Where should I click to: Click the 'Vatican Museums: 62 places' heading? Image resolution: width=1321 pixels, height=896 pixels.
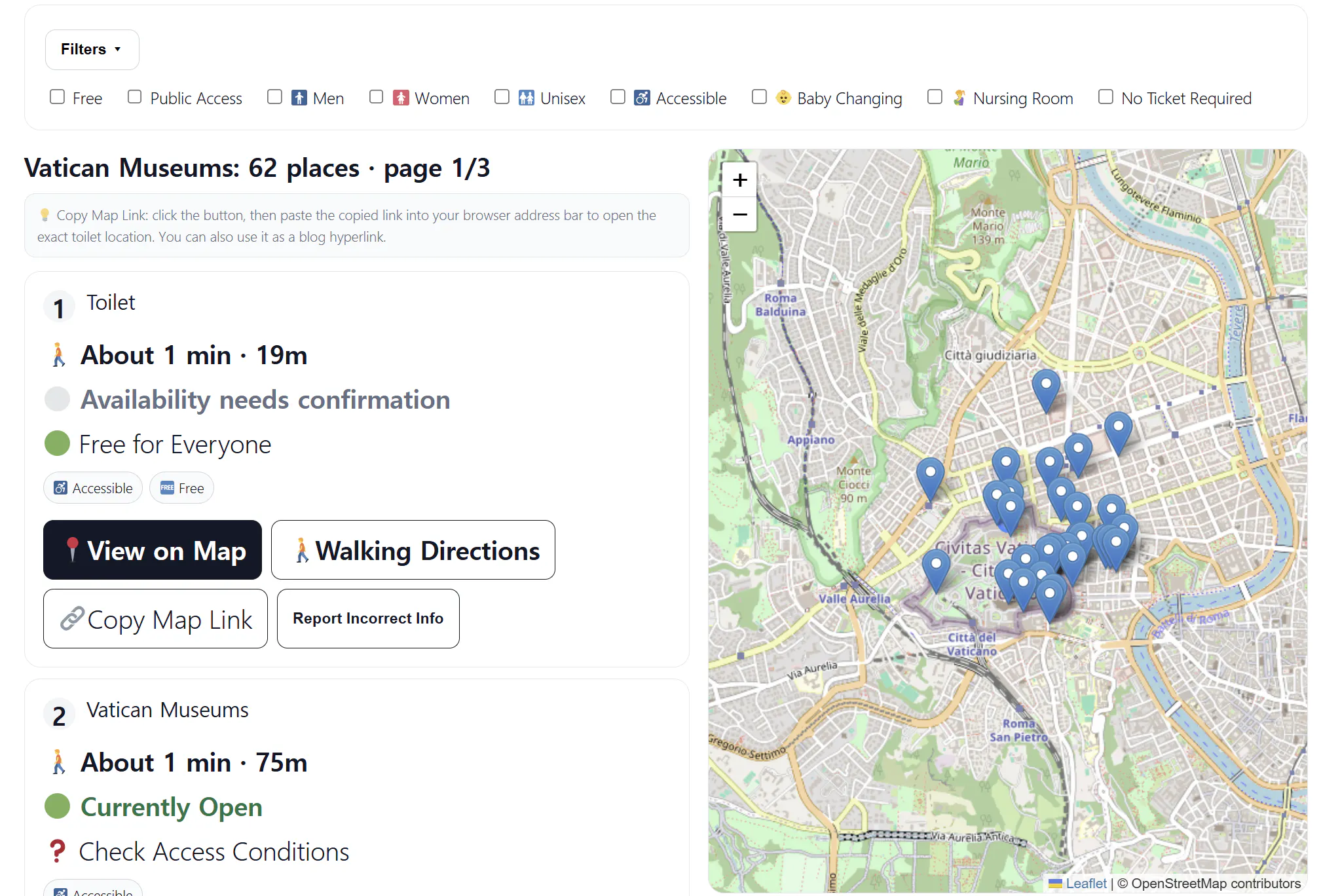point(192,168)
